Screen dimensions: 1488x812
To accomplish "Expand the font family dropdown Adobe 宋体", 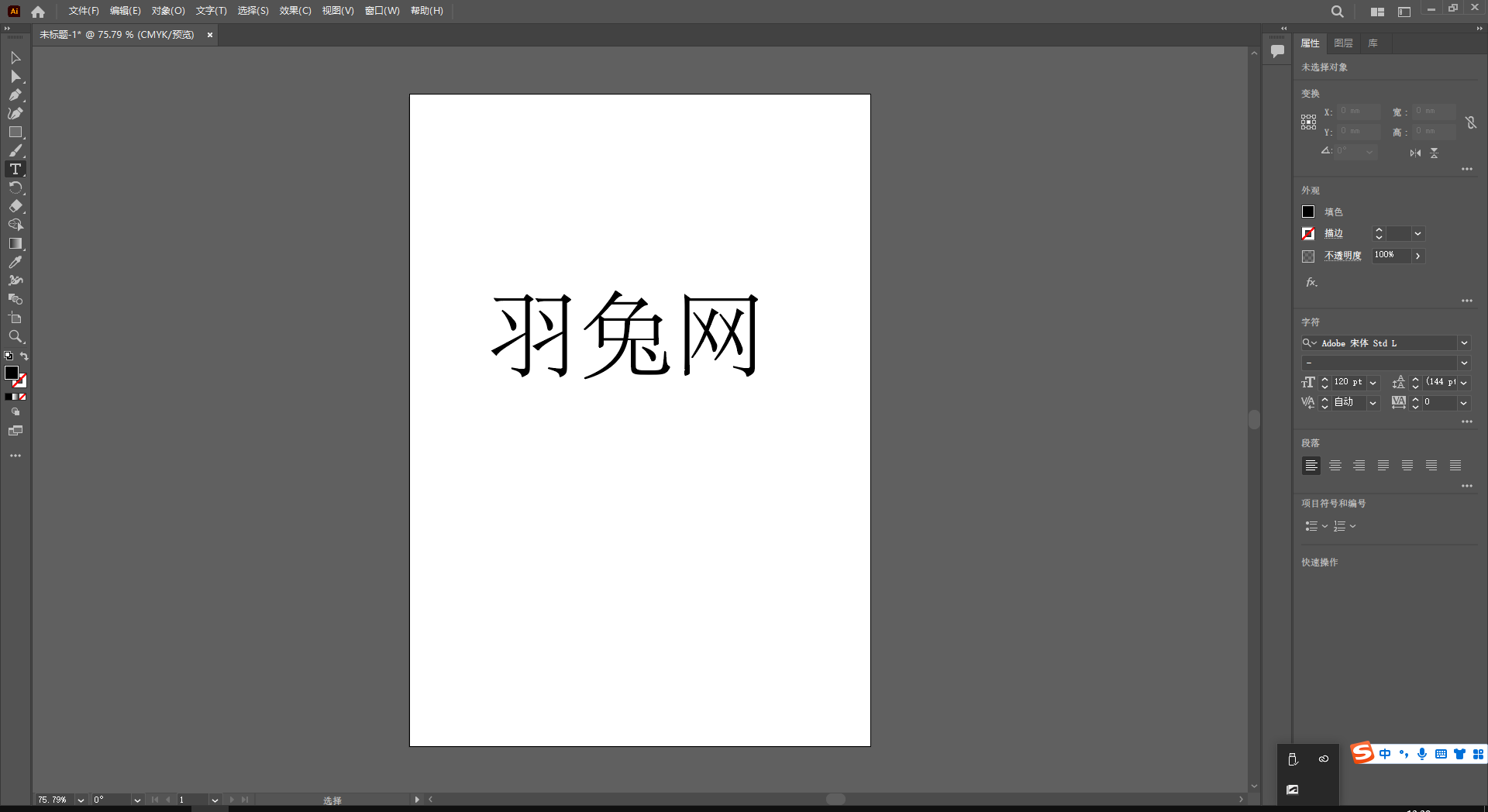I will (1464, 342).
